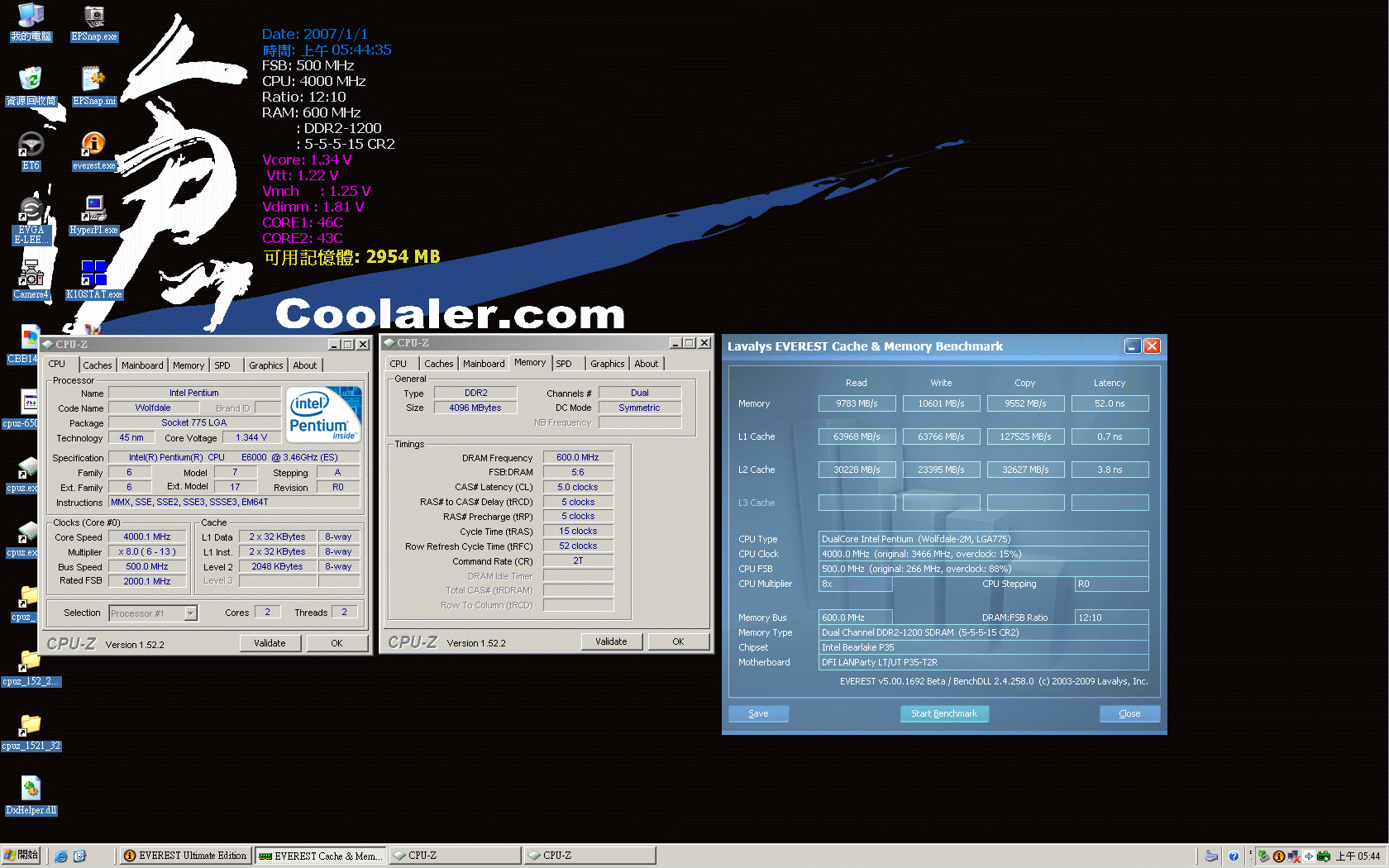Click Close button in EVEREST benchmark
This screenshot has height=868, width=1389.
[1129, 713]
